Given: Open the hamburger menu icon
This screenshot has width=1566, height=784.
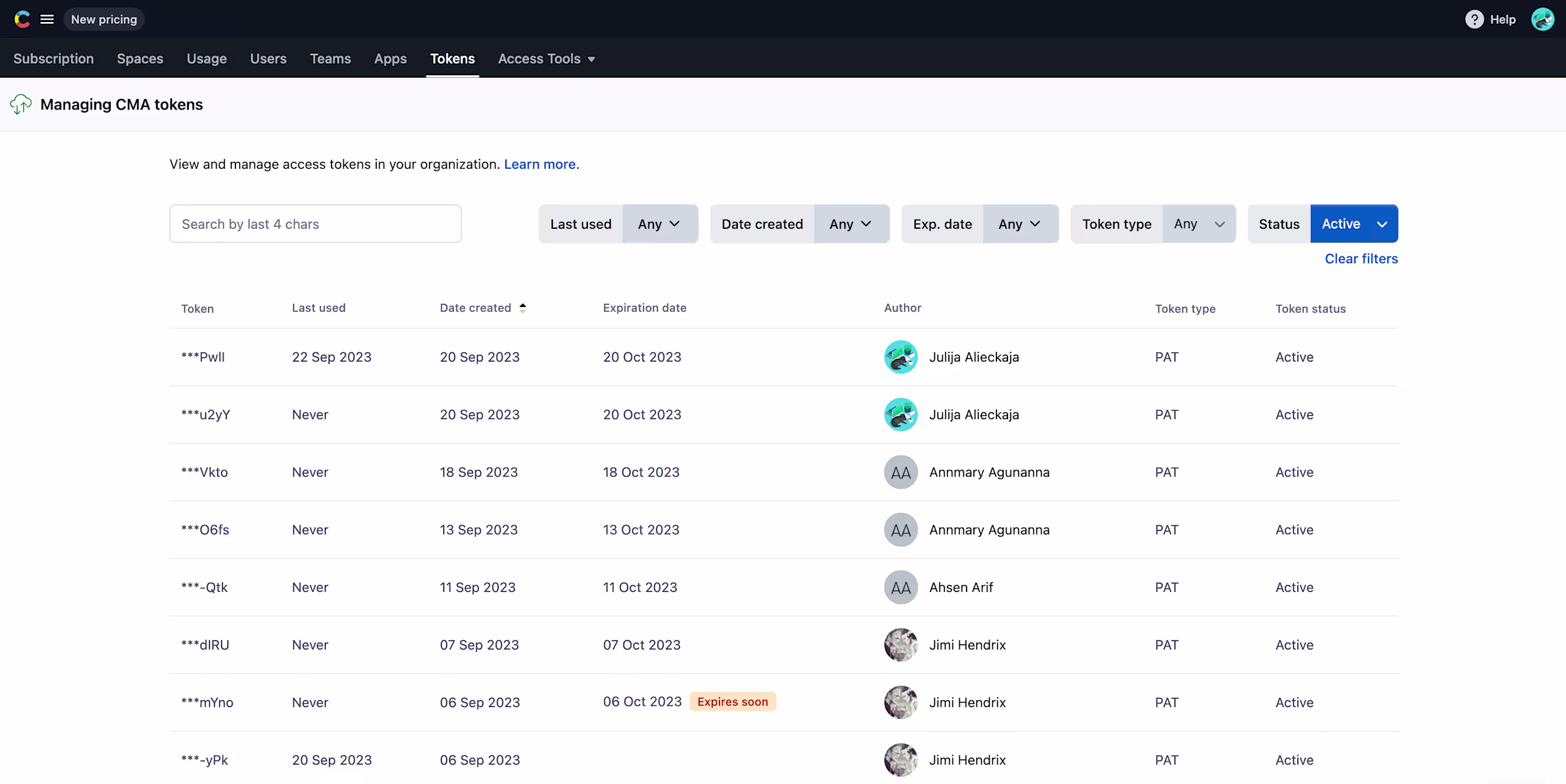Looking at the screenshot, I should tap(47, 20).
